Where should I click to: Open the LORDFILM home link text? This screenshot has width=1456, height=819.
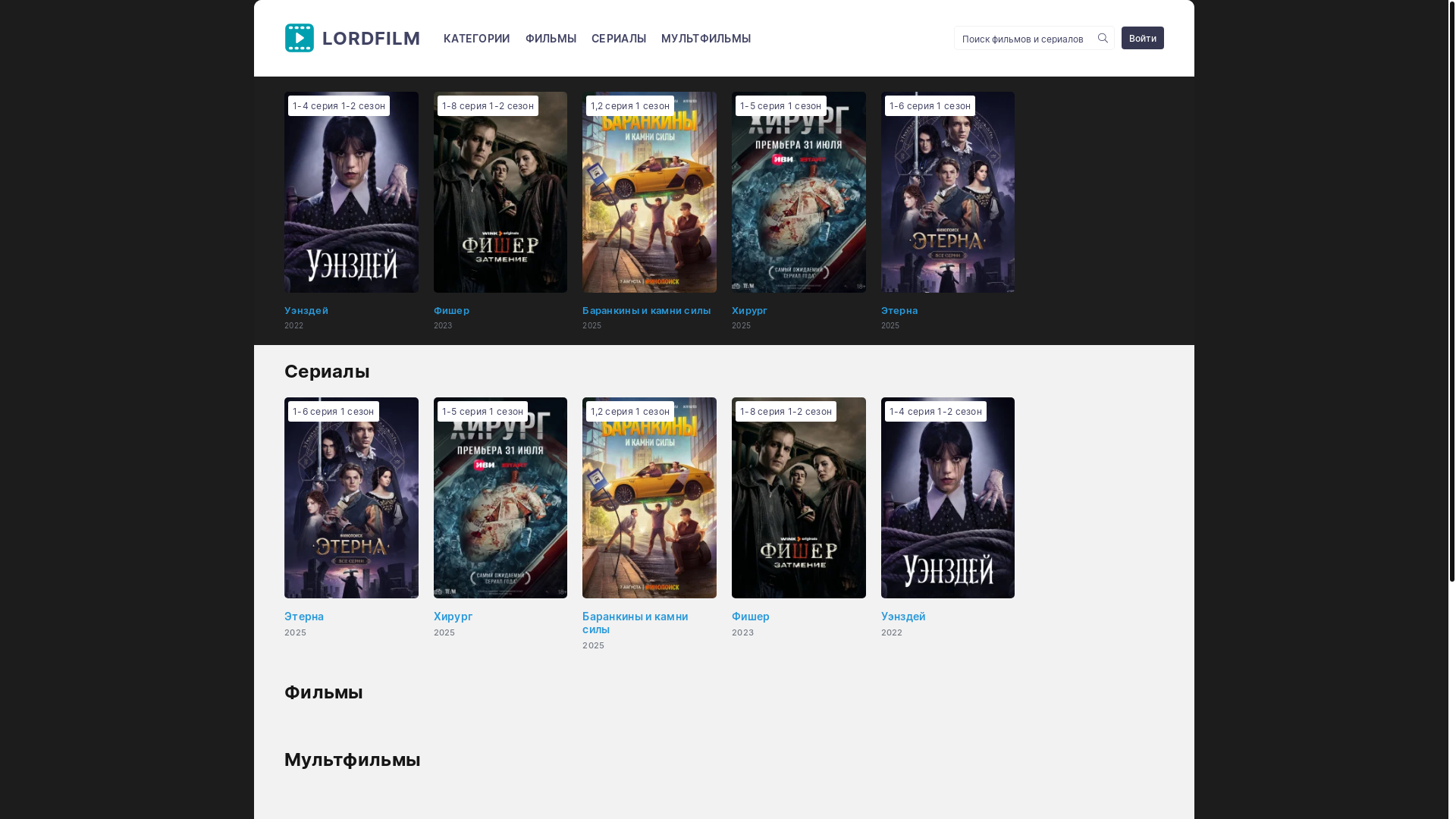point(371,38)
